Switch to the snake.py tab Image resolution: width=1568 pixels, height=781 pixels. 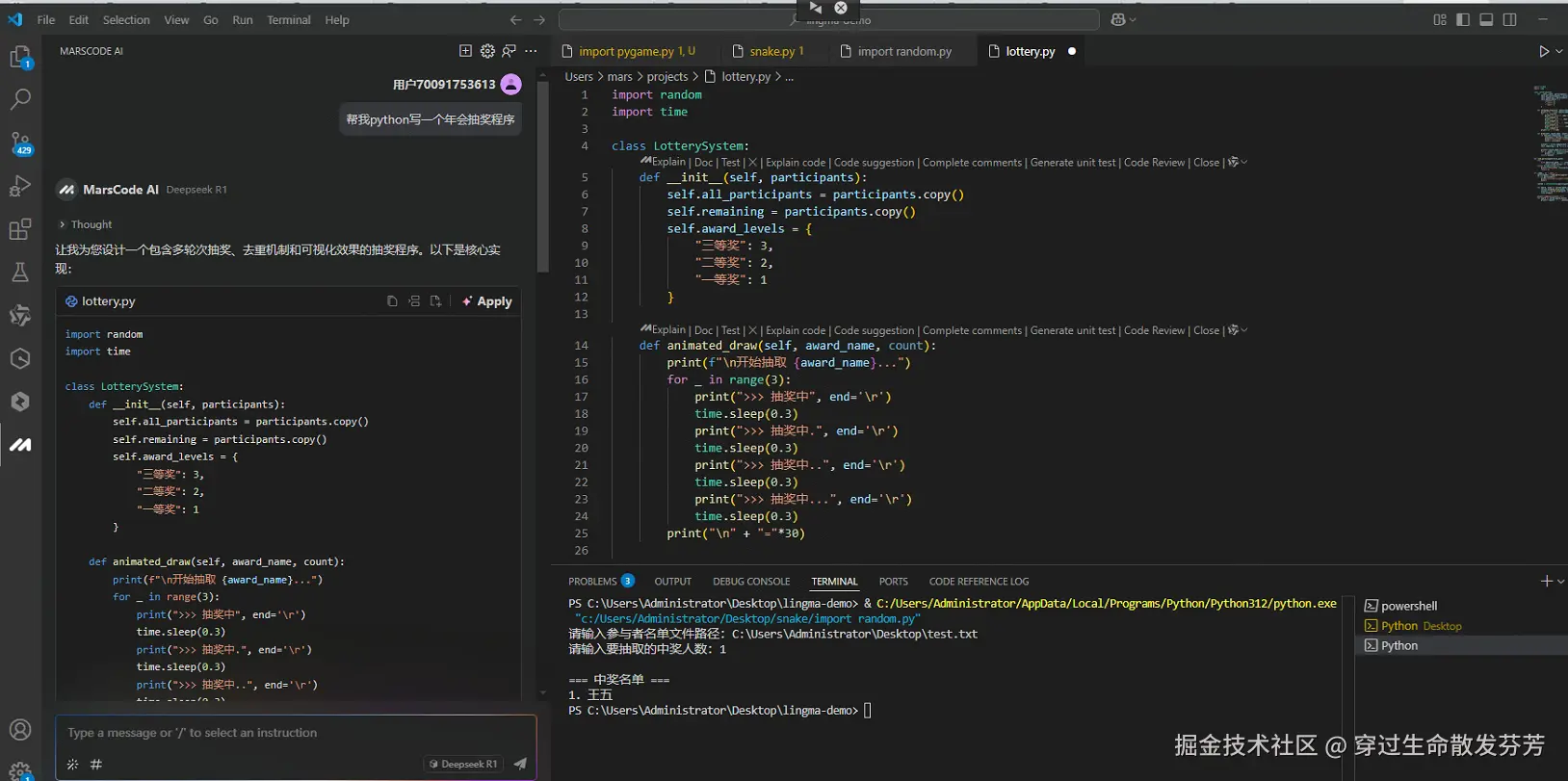click(x=771, y=51)
